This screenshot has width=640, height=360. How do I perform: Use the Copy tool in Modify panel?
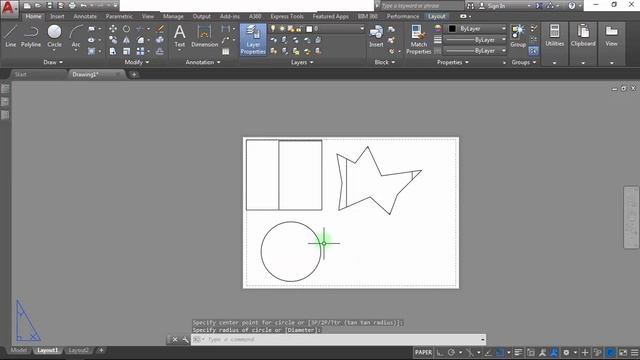click(113, 40)
